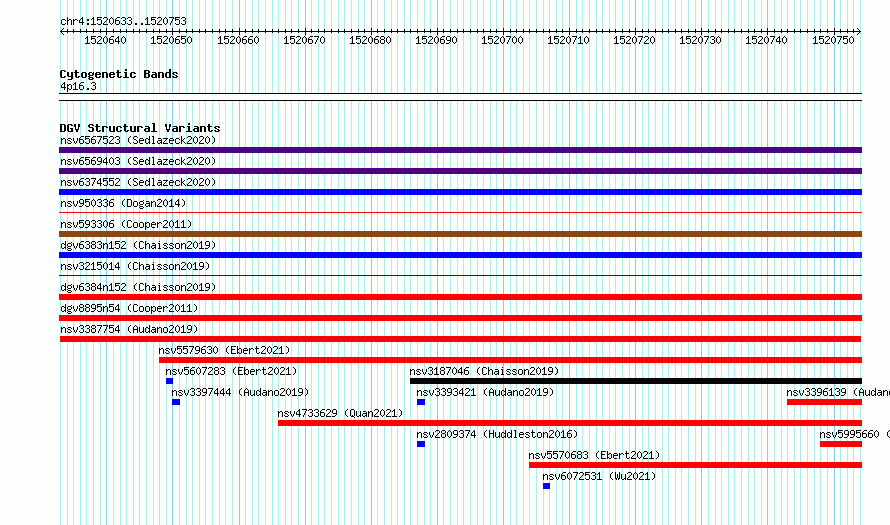The image size is (890, 525).
Task: Click the nsv5579630 (Ebert2021) label
Action: pos(224,350)
